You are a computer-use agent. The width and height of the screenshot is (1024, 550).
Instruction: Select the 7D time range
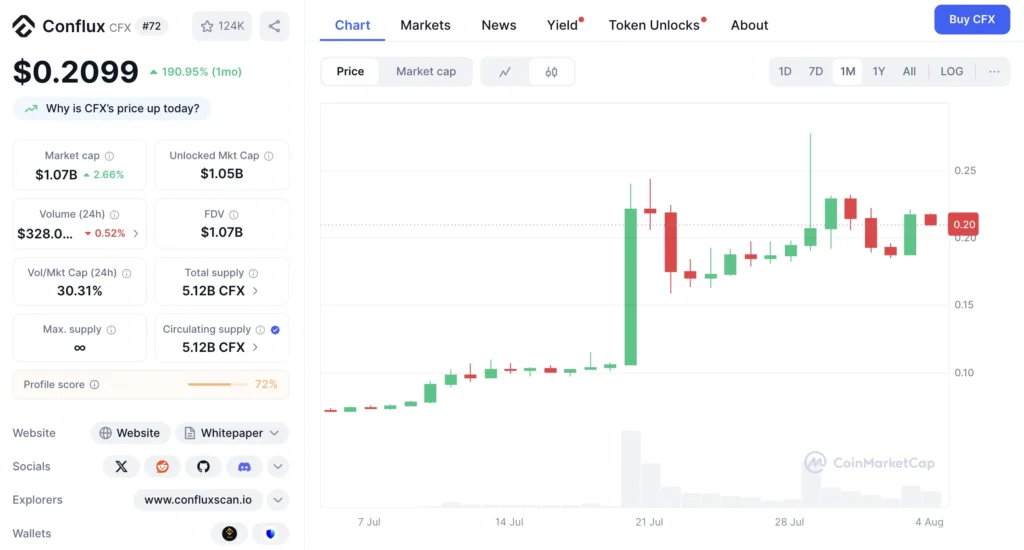[x=815, y=72]
